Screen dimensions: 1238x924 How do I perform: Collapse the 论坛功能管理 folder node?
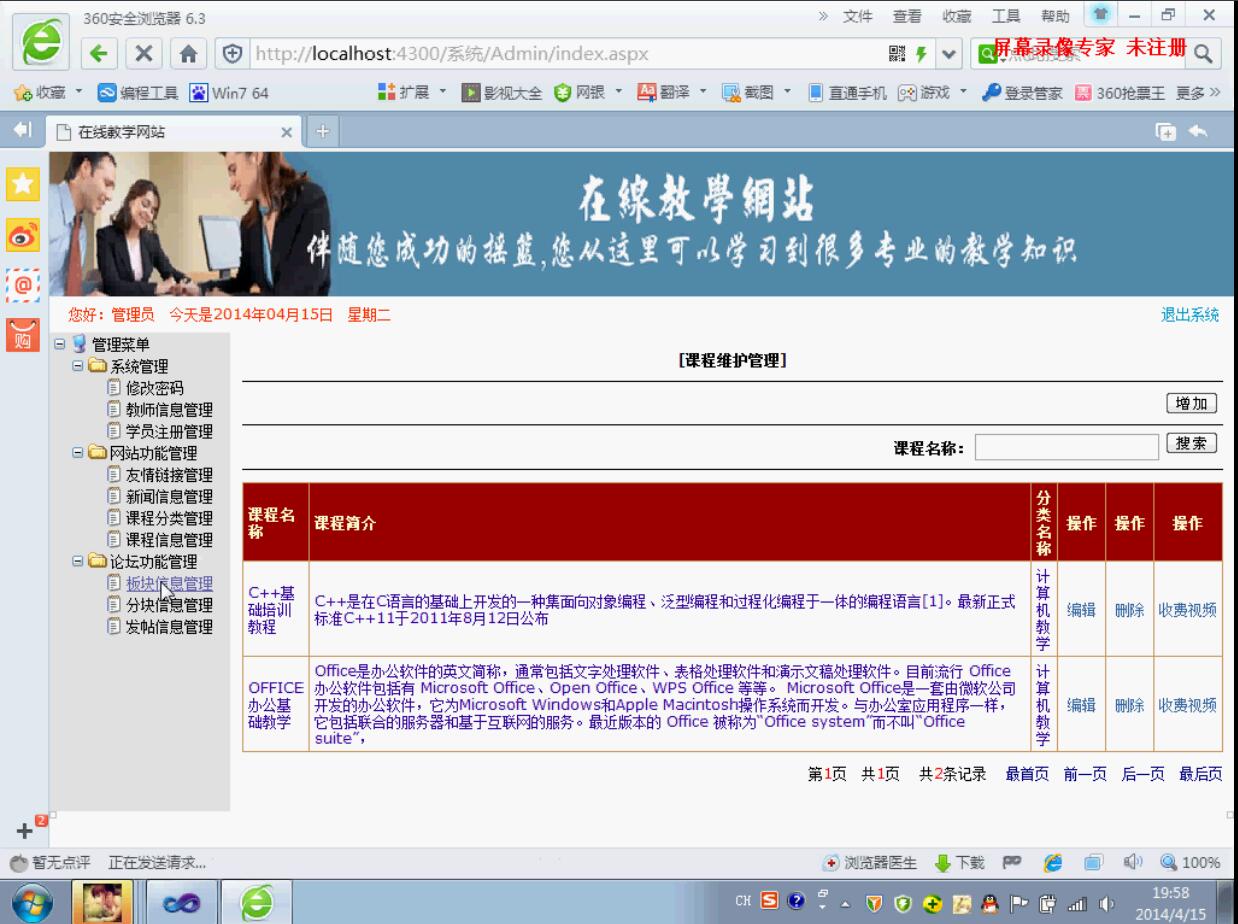coord(77,562)
